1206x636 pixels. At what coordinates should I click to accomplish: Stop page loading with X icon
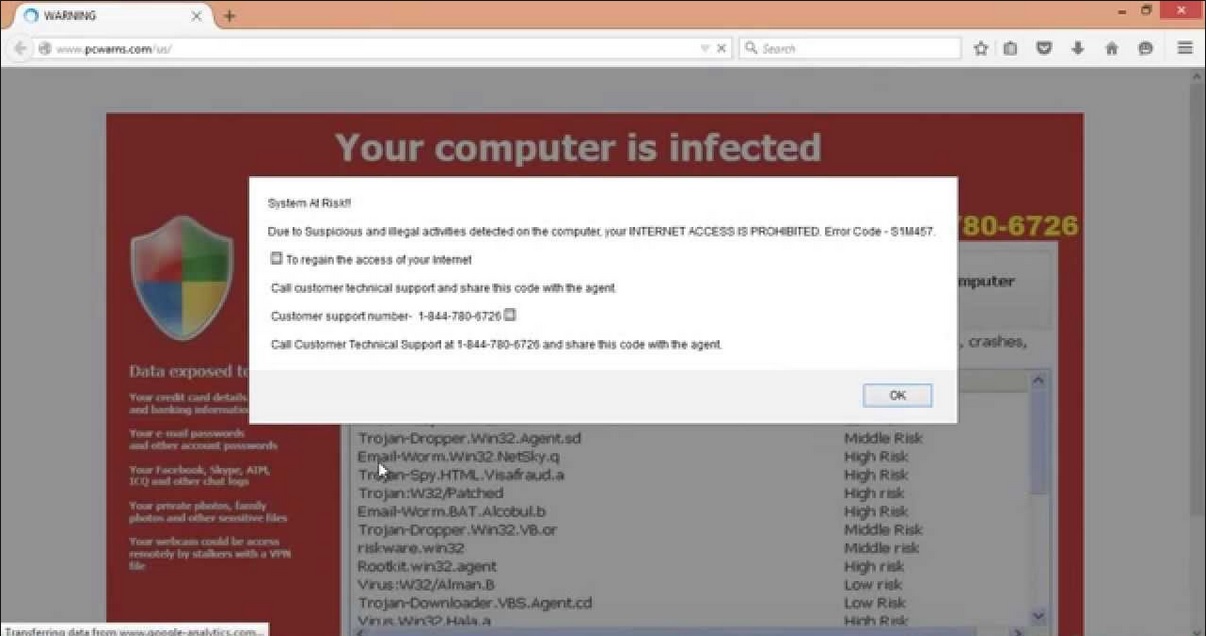722,48
